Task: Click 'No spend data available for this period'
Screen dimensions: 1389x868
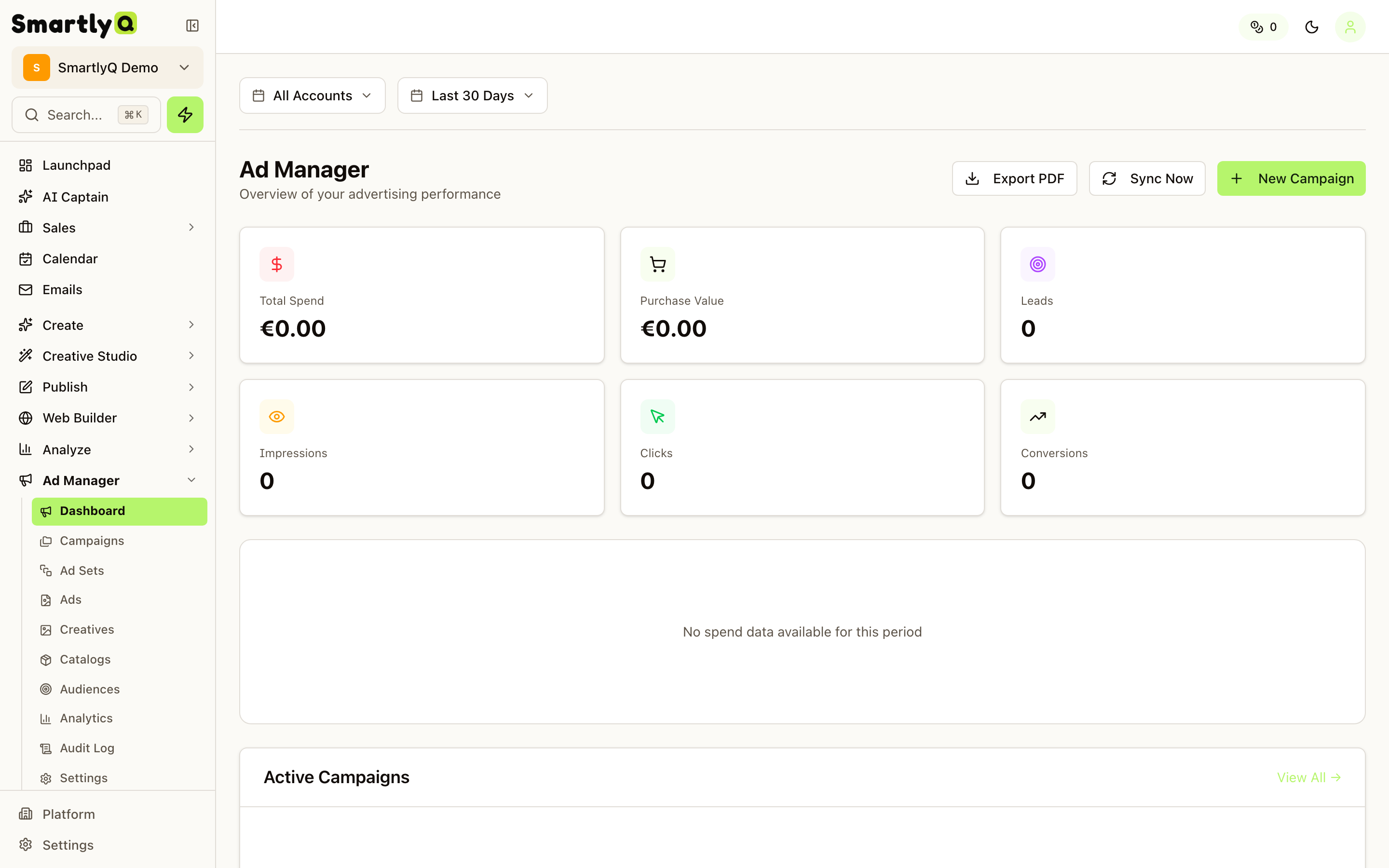Action: coord(802,632)
